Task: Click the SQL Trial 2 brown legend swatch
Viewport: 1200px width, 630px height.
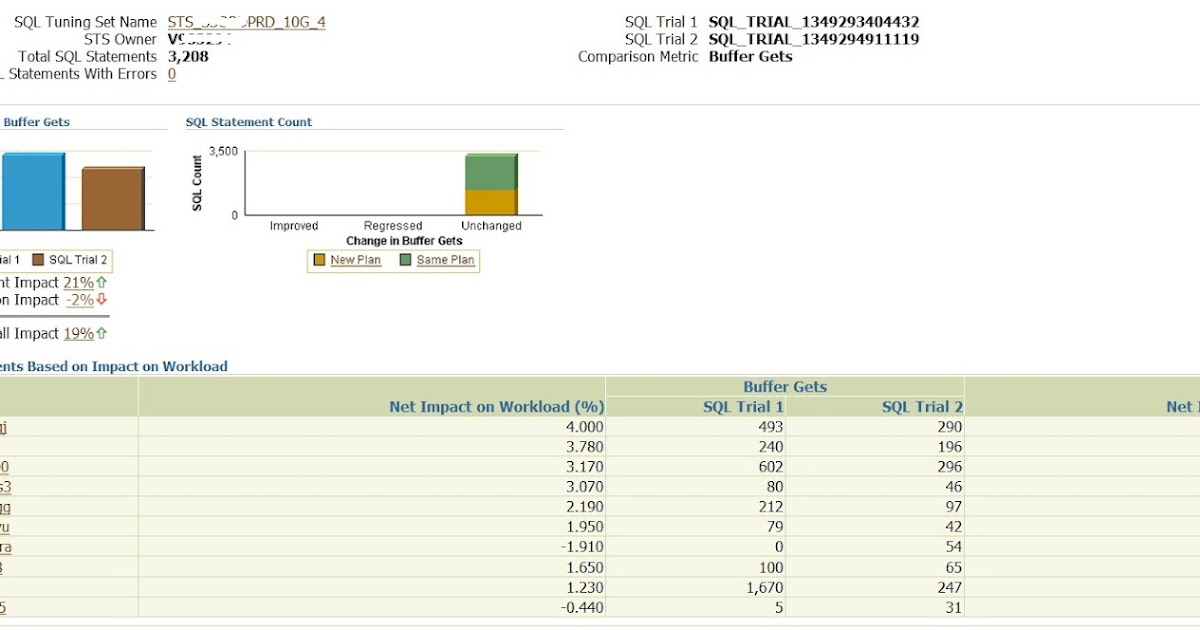Action: click(x=38, y=260)
